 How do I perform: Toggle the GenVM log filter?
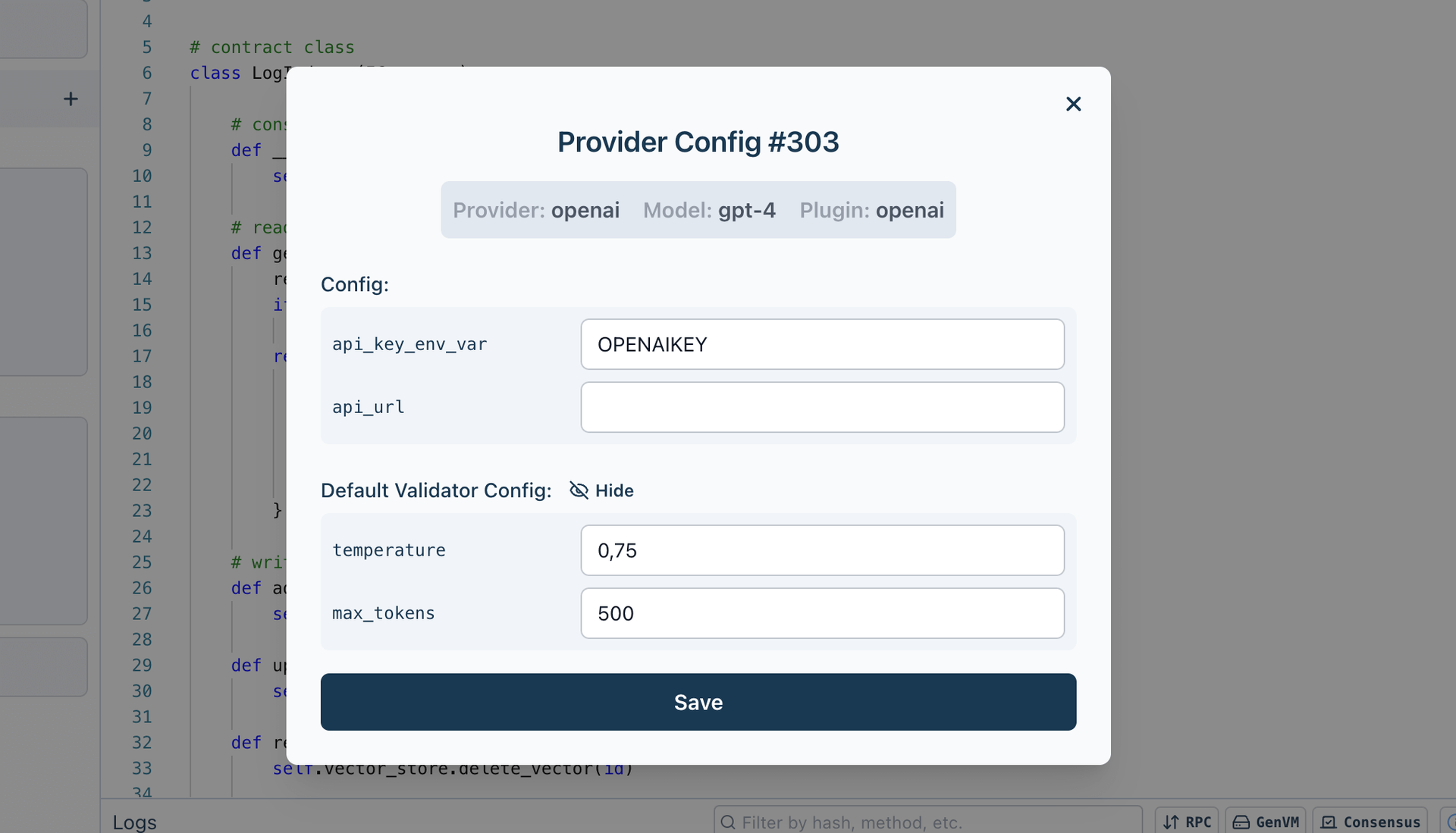click(x=1266, y=822)
